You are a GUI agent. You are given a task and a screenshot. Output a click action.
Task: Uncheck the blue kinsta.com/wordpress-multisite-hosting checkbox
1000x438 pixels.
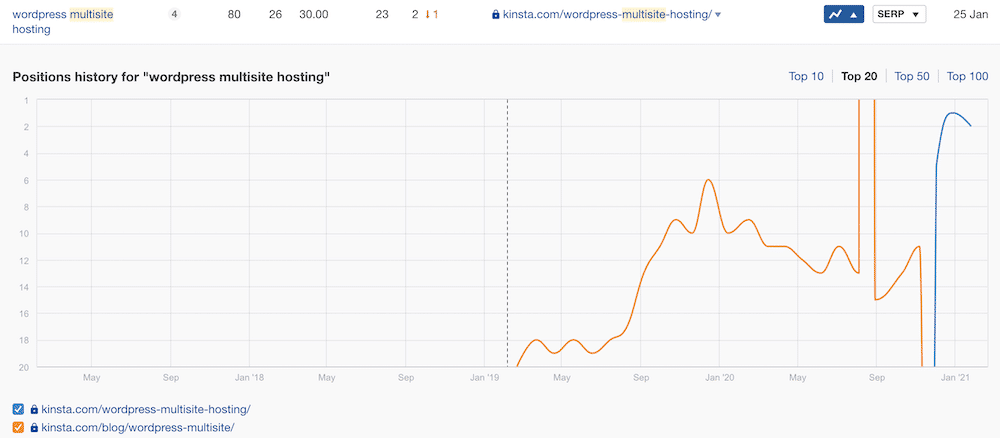coord(19,409)
